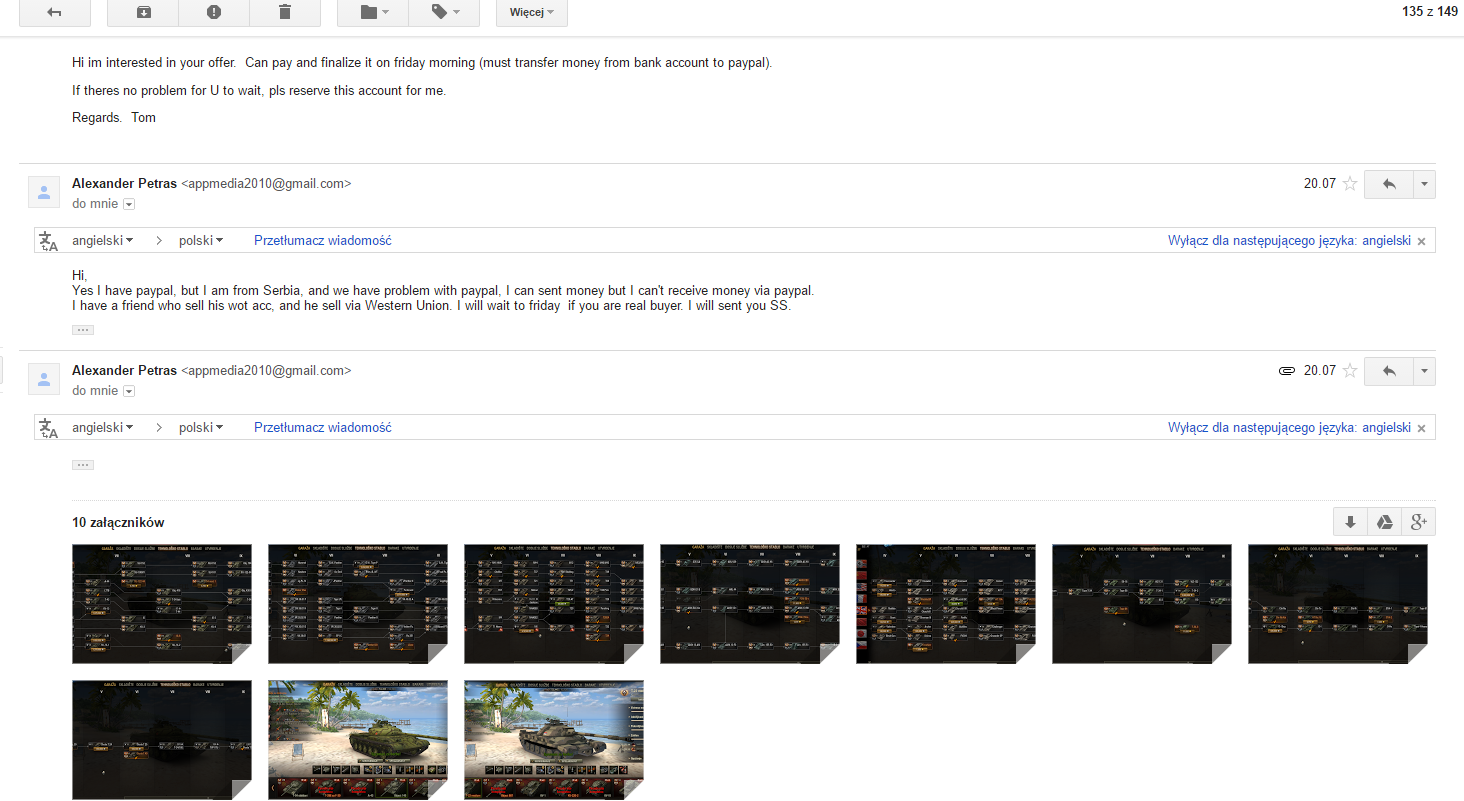Click date 20.07 of attachments message
Image resolution: width=1464 pixels, height=801 pixels.
coord(1319,371)
